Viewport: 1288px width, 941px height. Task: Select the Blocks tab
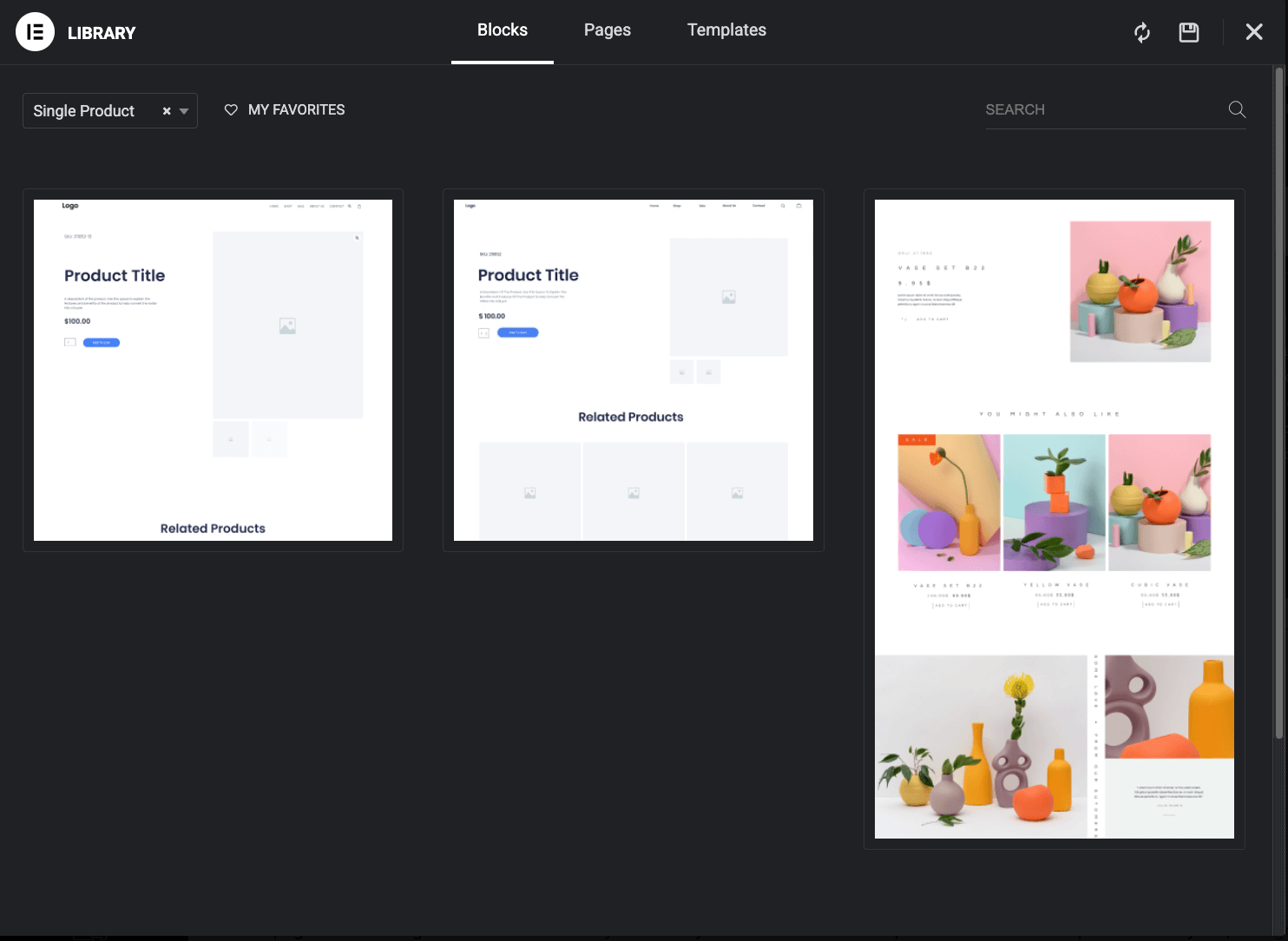click(502, 30)
